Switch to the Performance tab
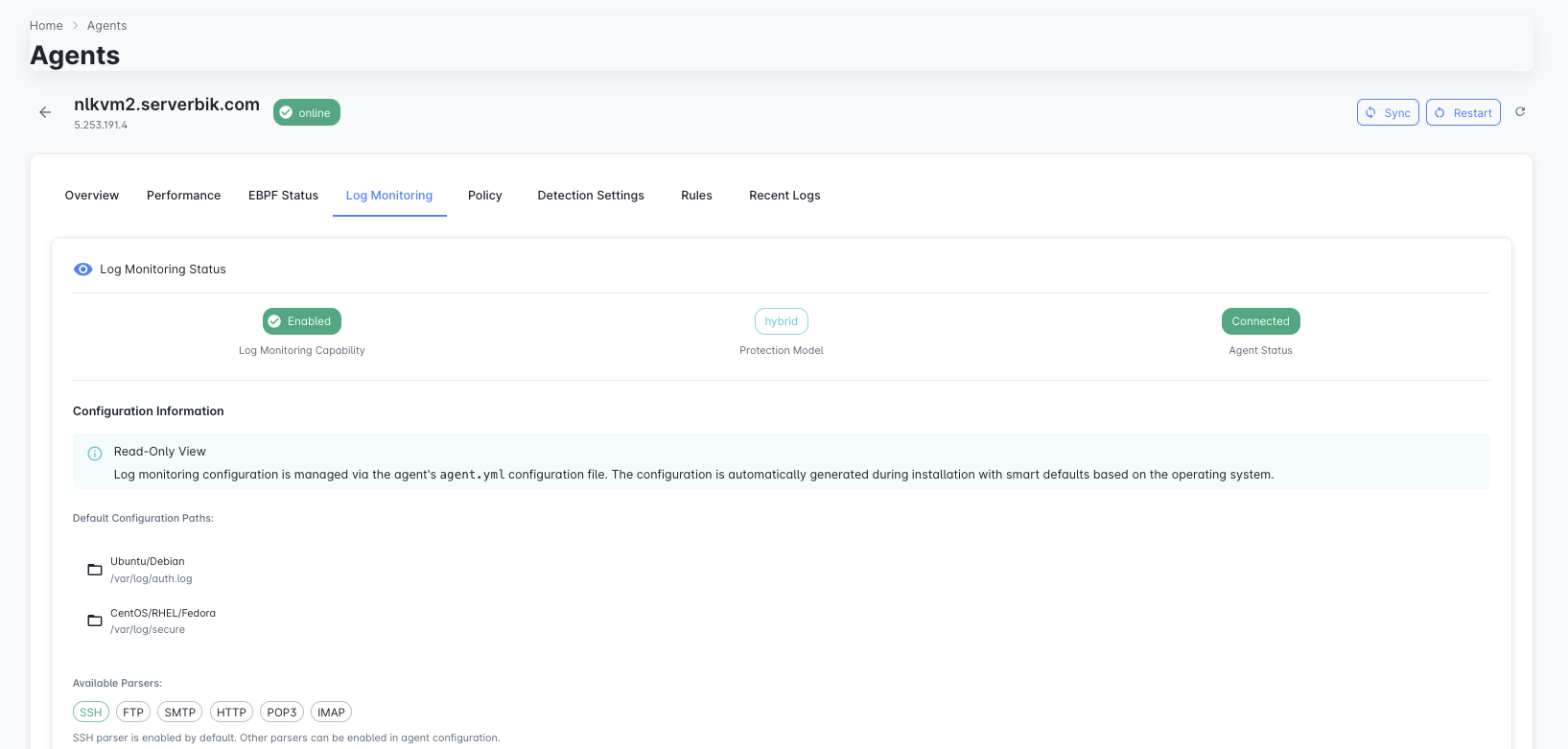The height and width of the screenshot is (749, 1568). 184,196
